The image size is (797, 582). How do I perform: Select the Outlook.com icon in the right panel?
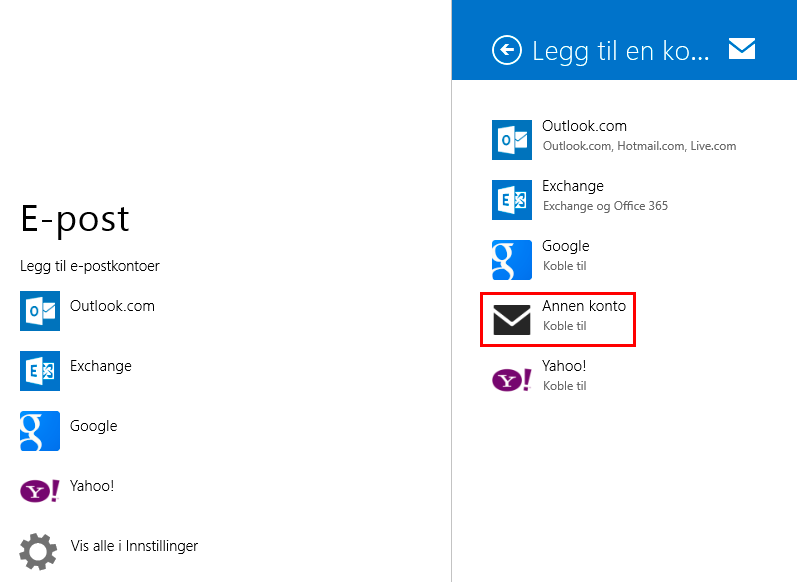(512, 140)
